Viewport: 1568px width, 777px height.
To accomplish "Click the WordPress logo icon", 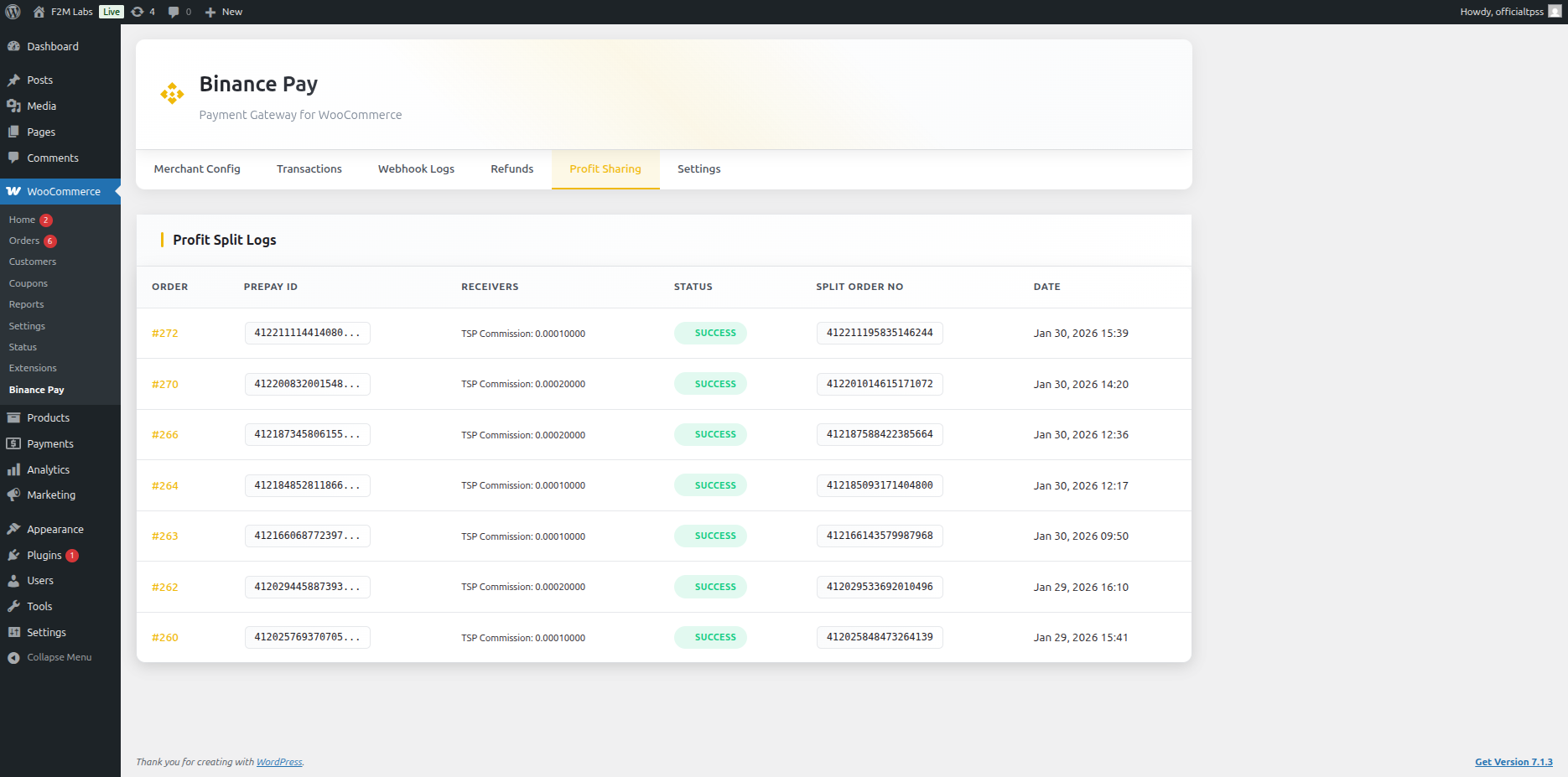I will pyautogui.click(x=13, y=12).
